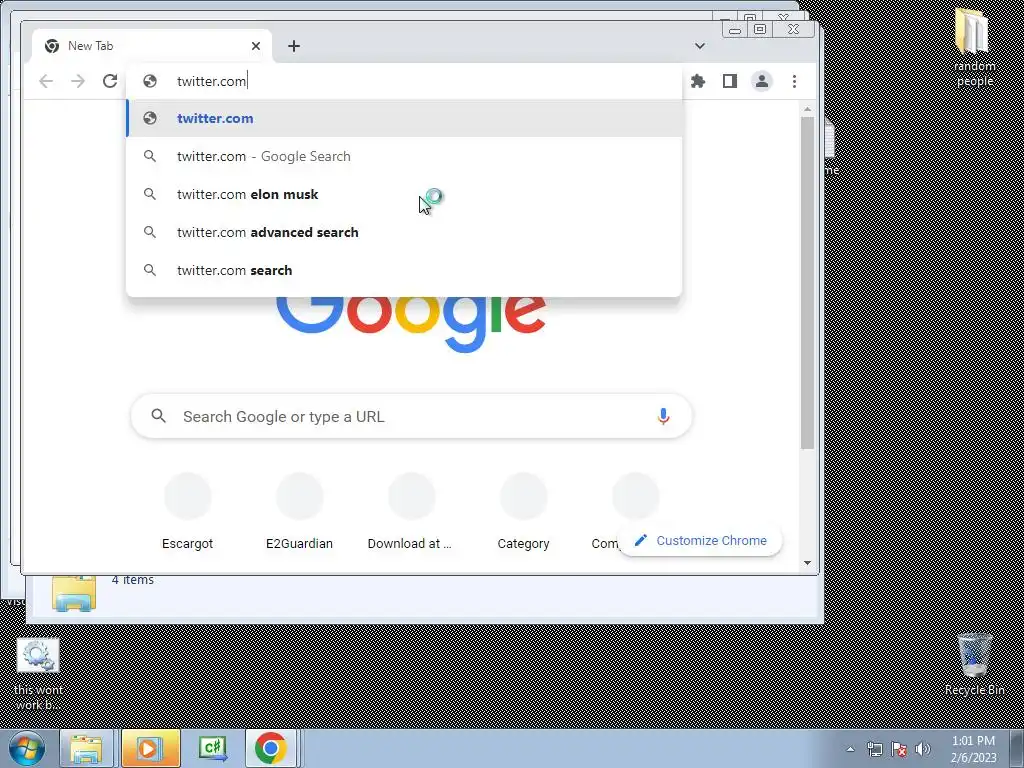This screenshot has width=1024, height=768.
Task: Start voice search with the microphone icon
Action: [663, 416]
